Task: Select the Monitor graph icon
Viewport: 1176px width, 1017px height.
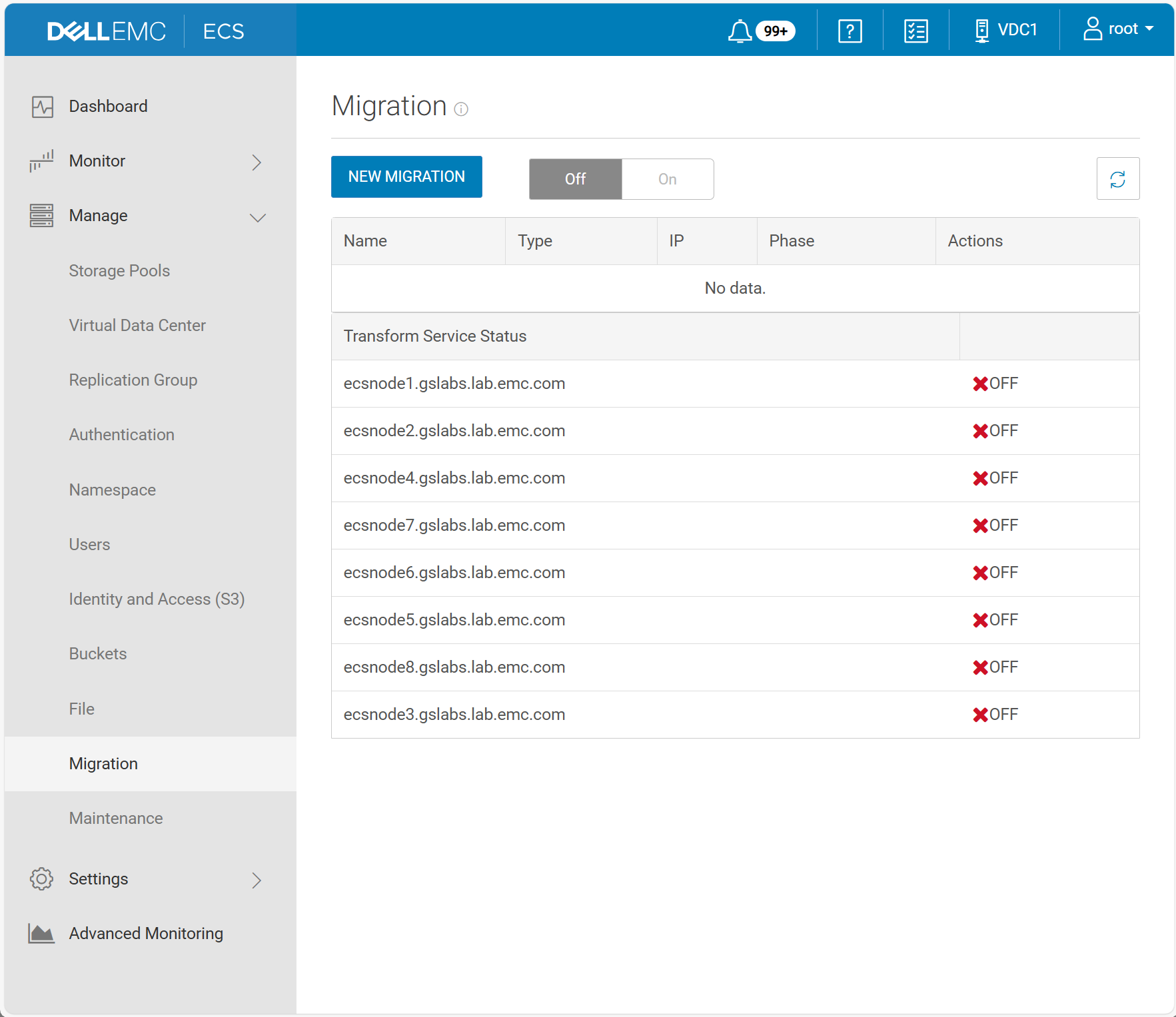Action: coord(41,161)
